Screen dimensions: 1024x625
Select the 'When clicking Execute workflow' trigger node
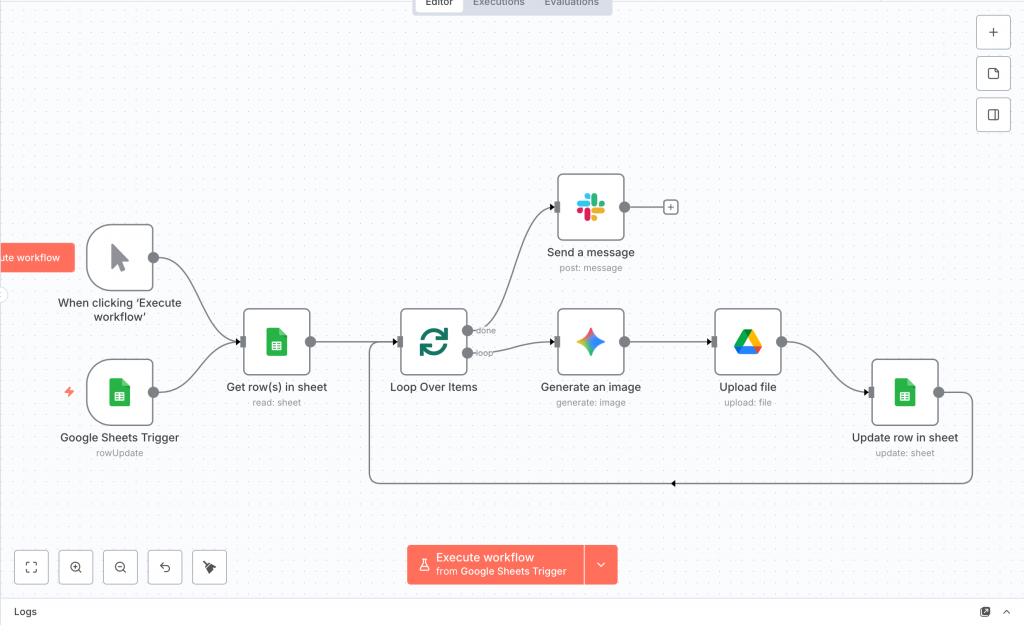pyautogui.click(x=120, y=257)
